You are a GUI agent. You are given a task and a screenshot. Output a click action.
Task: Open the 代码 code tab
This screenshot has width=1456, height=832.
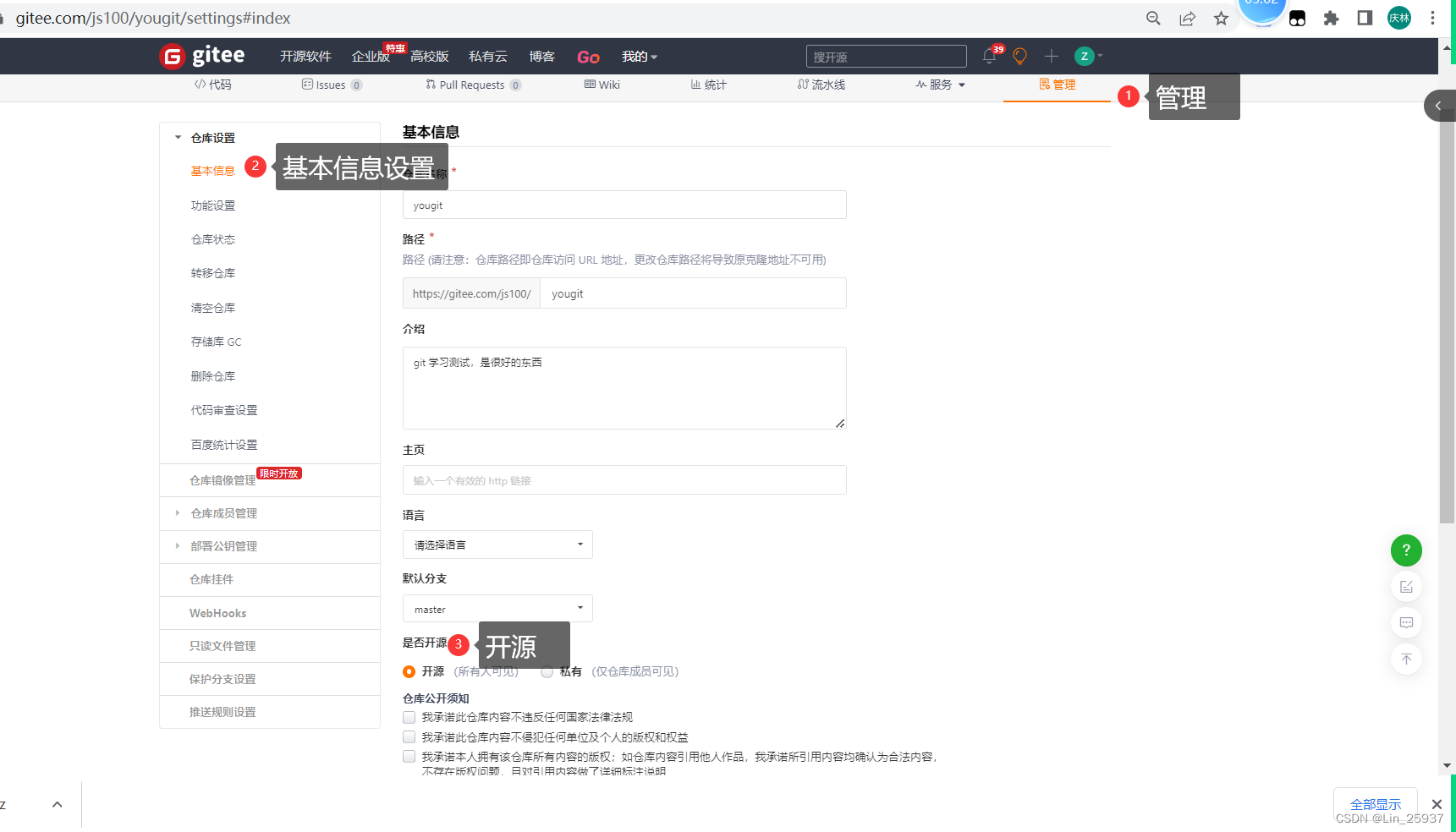click(x=213, y=85)
